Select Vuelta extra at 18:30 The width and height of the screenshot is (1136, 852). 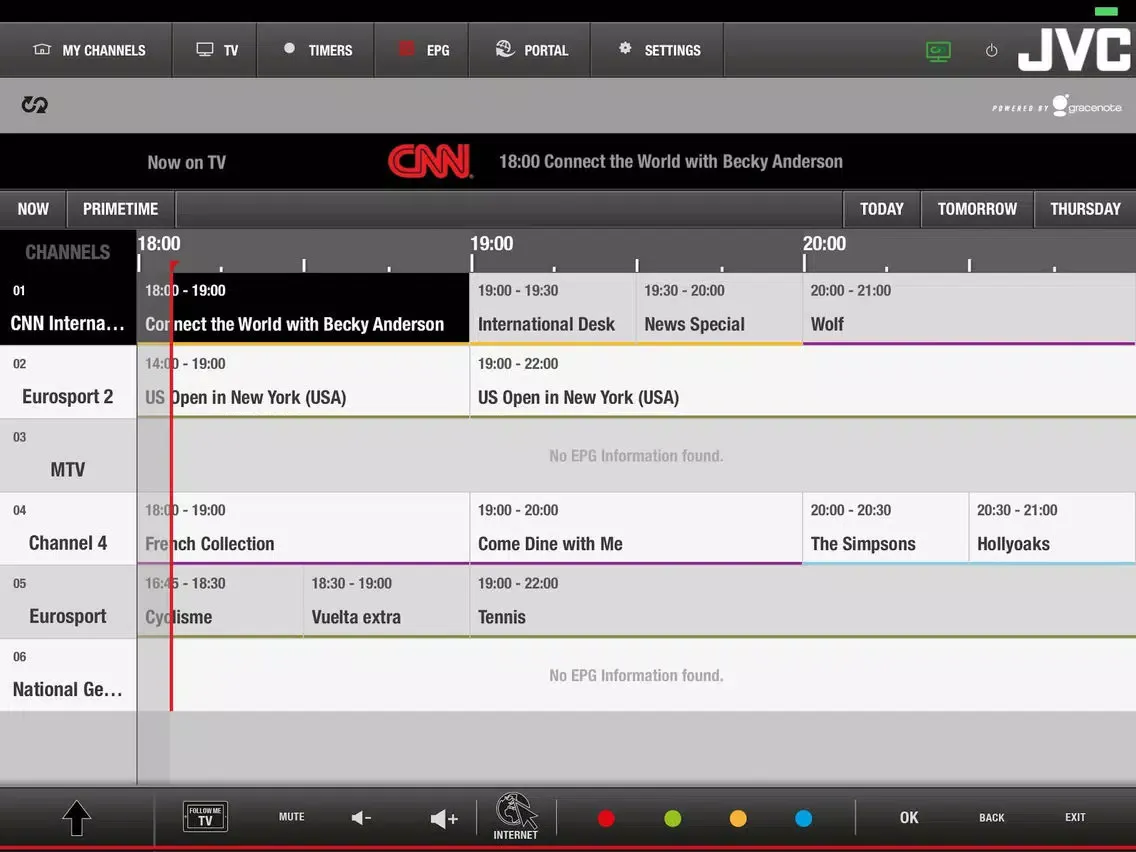[386, 601]
